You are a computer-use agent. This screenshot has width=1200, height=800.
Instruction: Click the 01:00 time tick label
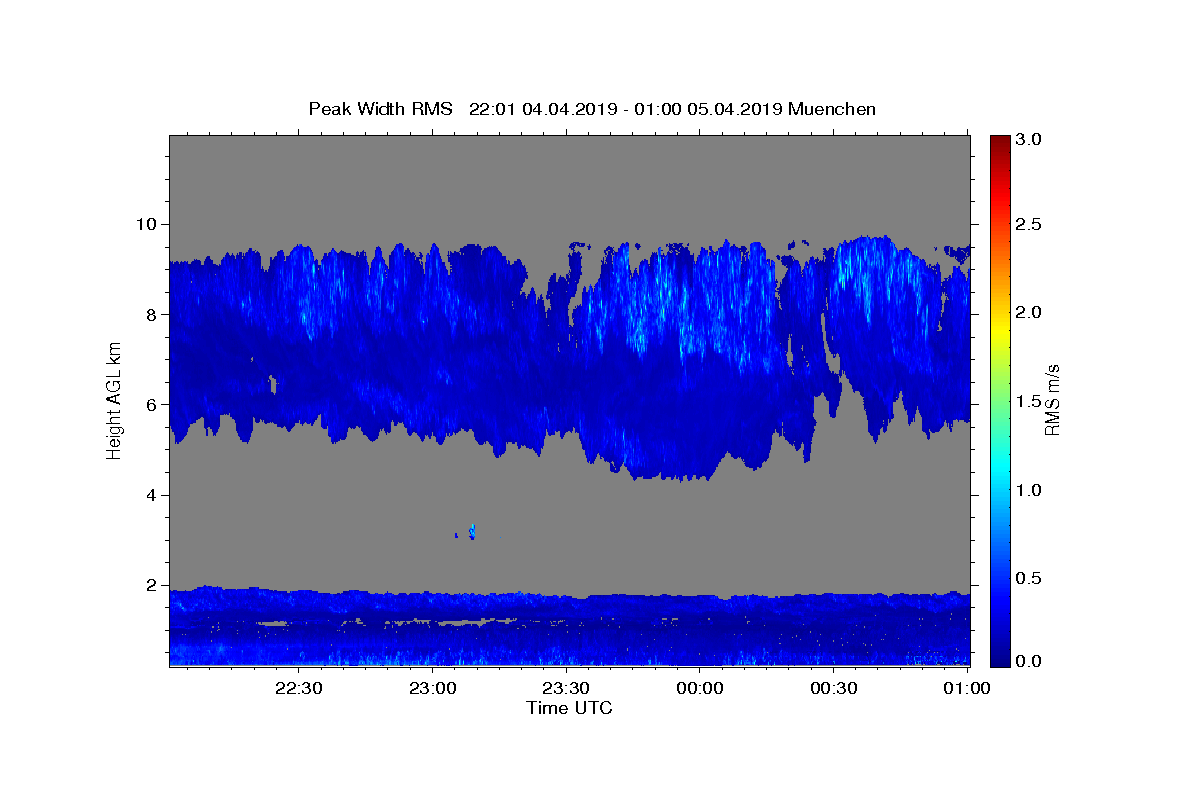click(967, 688)
